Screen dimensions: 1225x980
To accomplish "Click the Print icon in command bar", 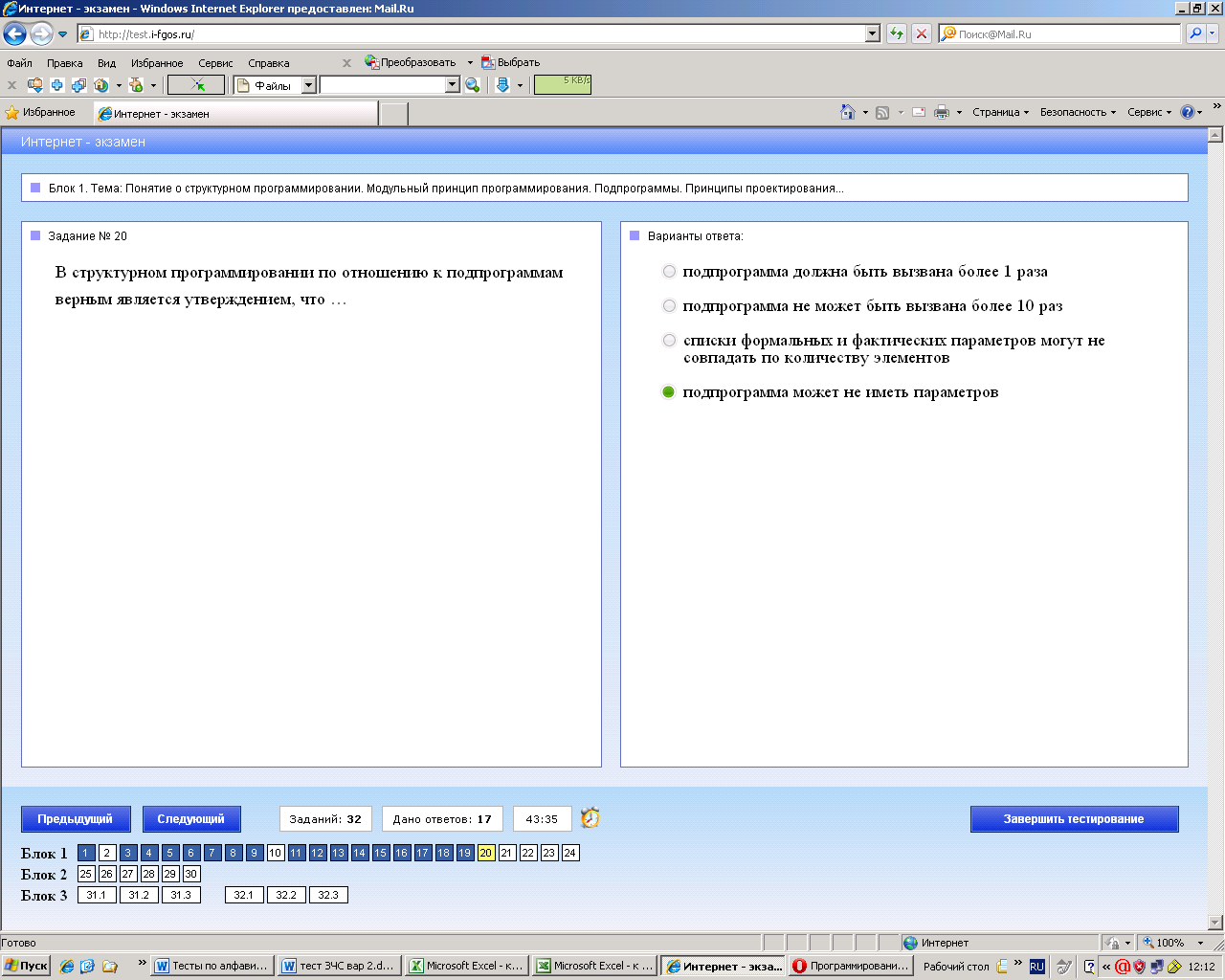I will (942, 112).
